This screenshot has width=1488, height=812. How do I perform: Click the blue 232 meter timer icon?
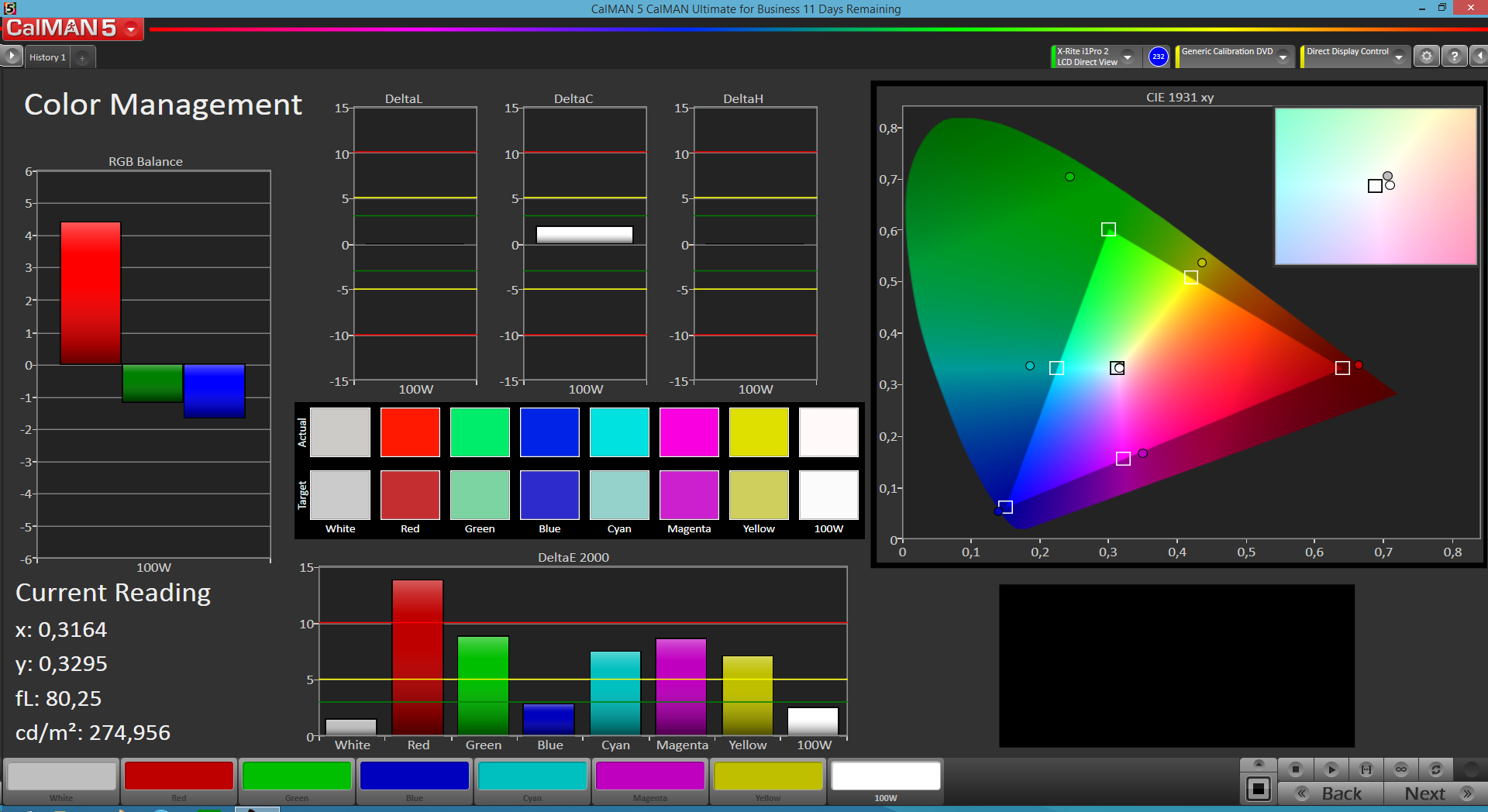1158,57
